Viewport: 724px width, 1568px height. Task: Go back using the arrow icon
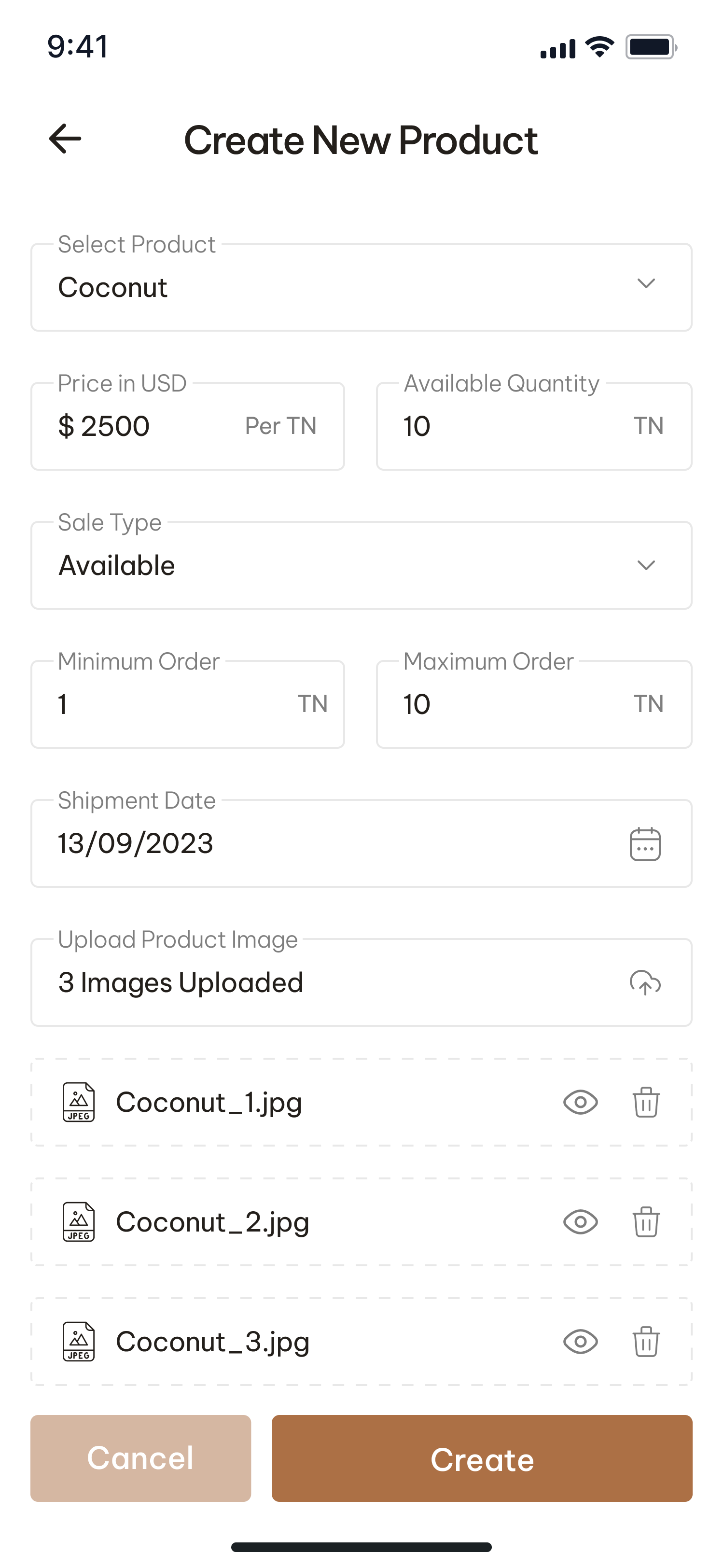tap(65, 139)
